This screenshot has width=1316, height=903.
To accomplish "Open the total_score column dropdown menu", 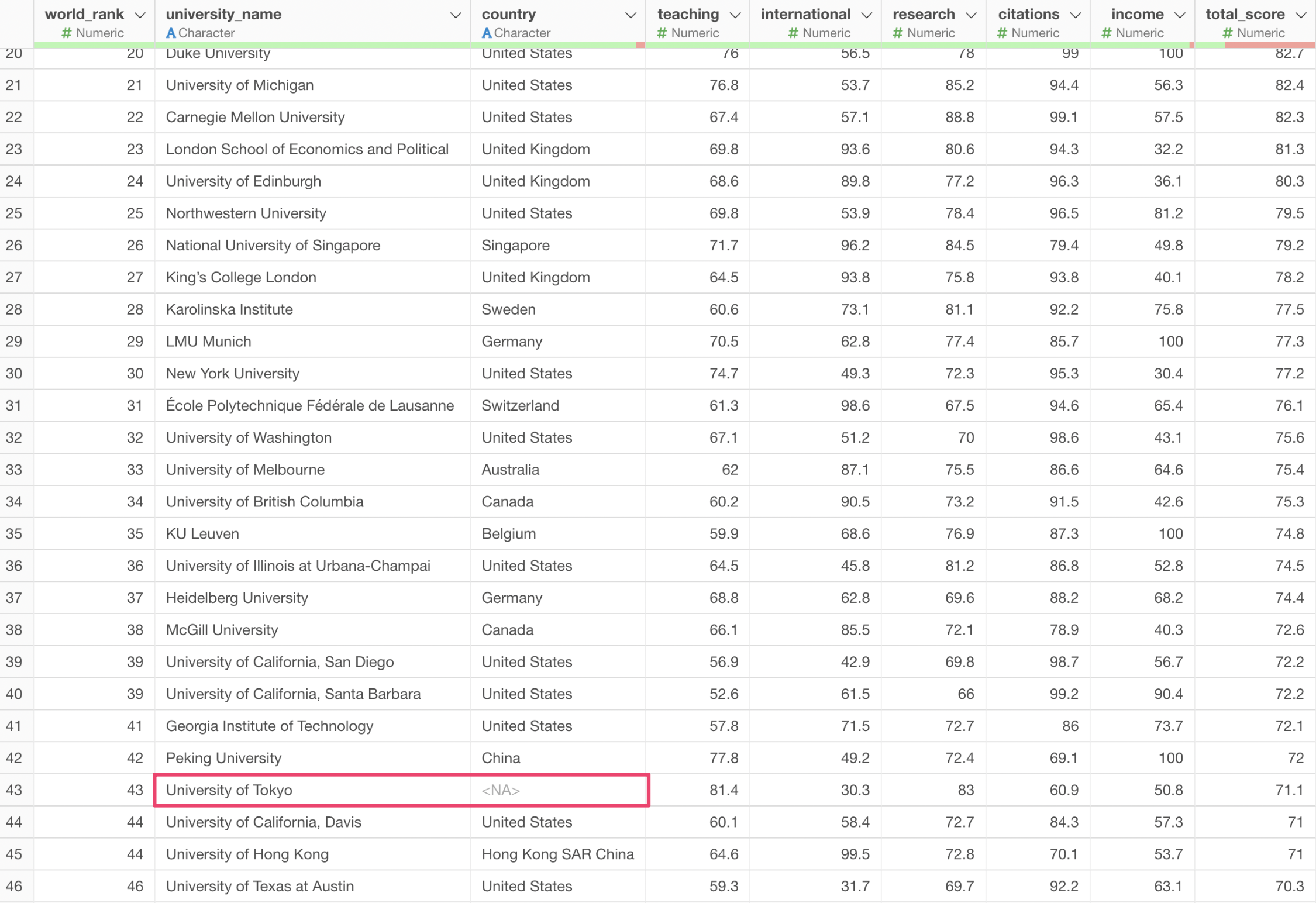I will click(x=1301, y=15).
